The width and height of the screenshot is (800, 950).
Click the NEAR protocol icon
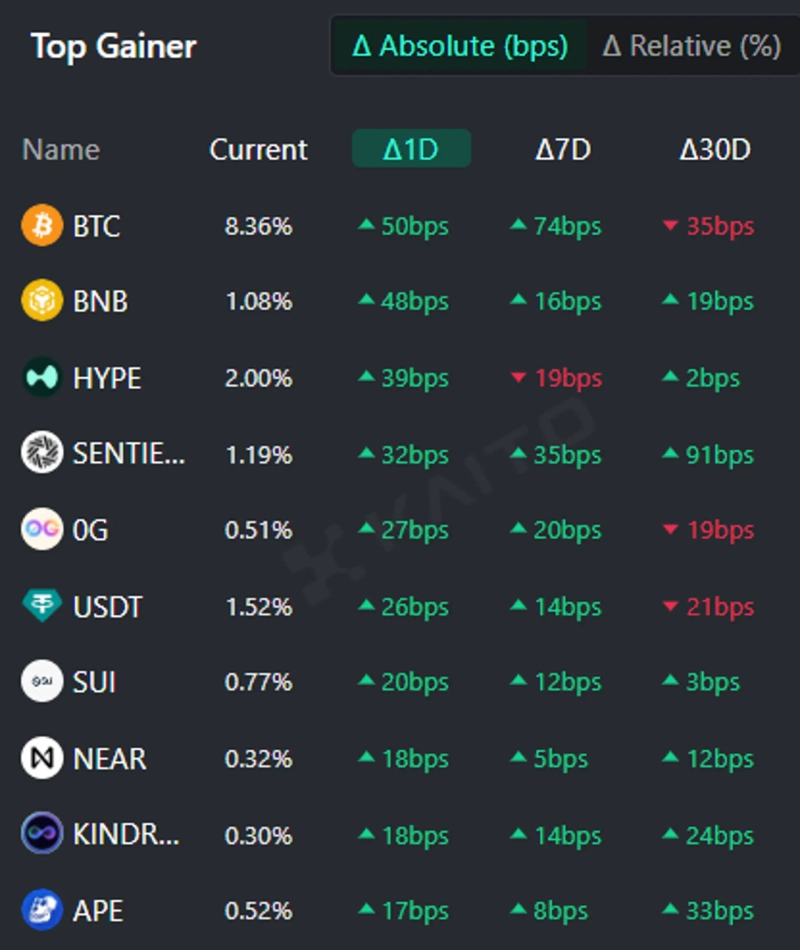[x=42, y=758]
